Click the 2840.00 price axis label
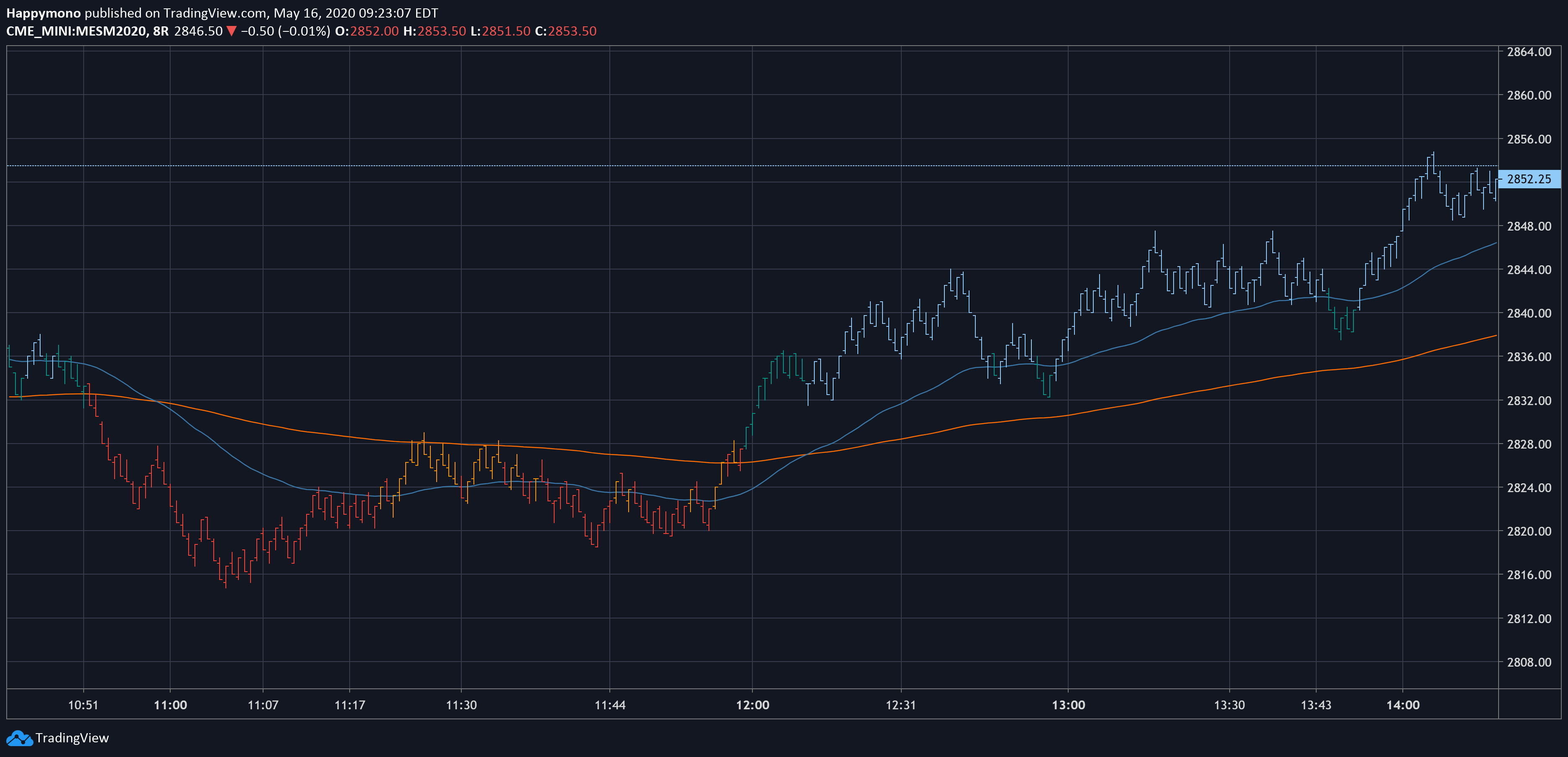Image resolution: width=1568 pixels, height=757 pixels. [1529, 313]
